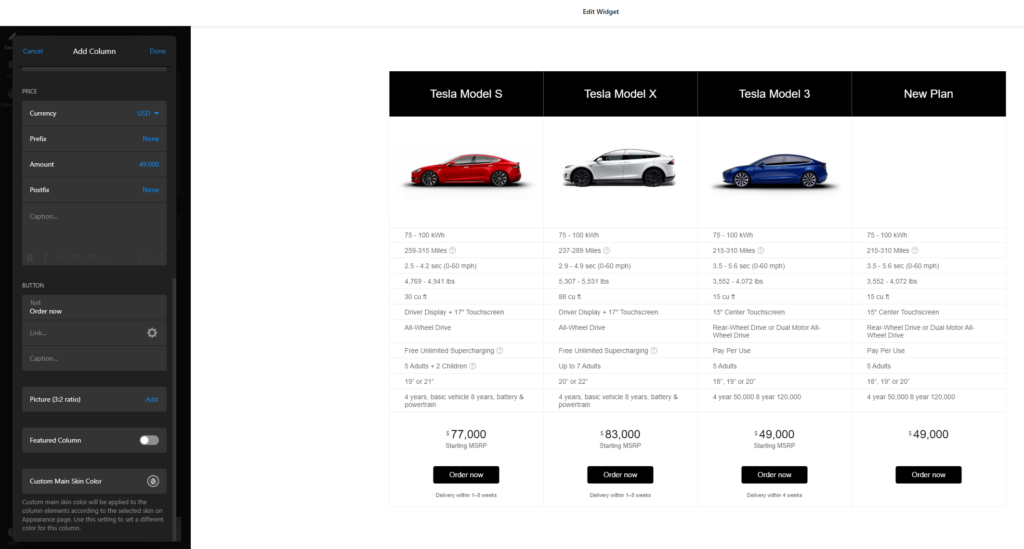Select the Tesla Model X column header

click(x=620, y=94)
